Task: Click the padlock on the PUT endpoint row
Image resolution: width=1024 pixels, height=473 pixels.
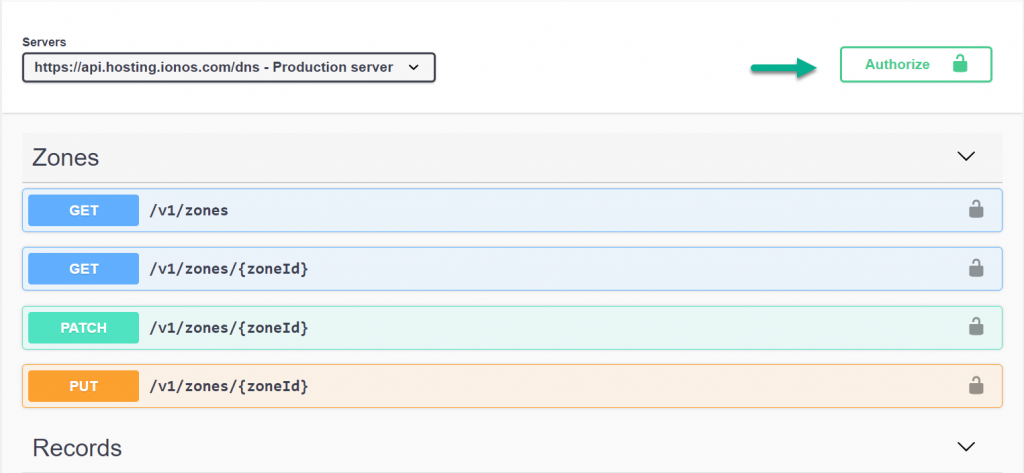Action: point(975,385)
